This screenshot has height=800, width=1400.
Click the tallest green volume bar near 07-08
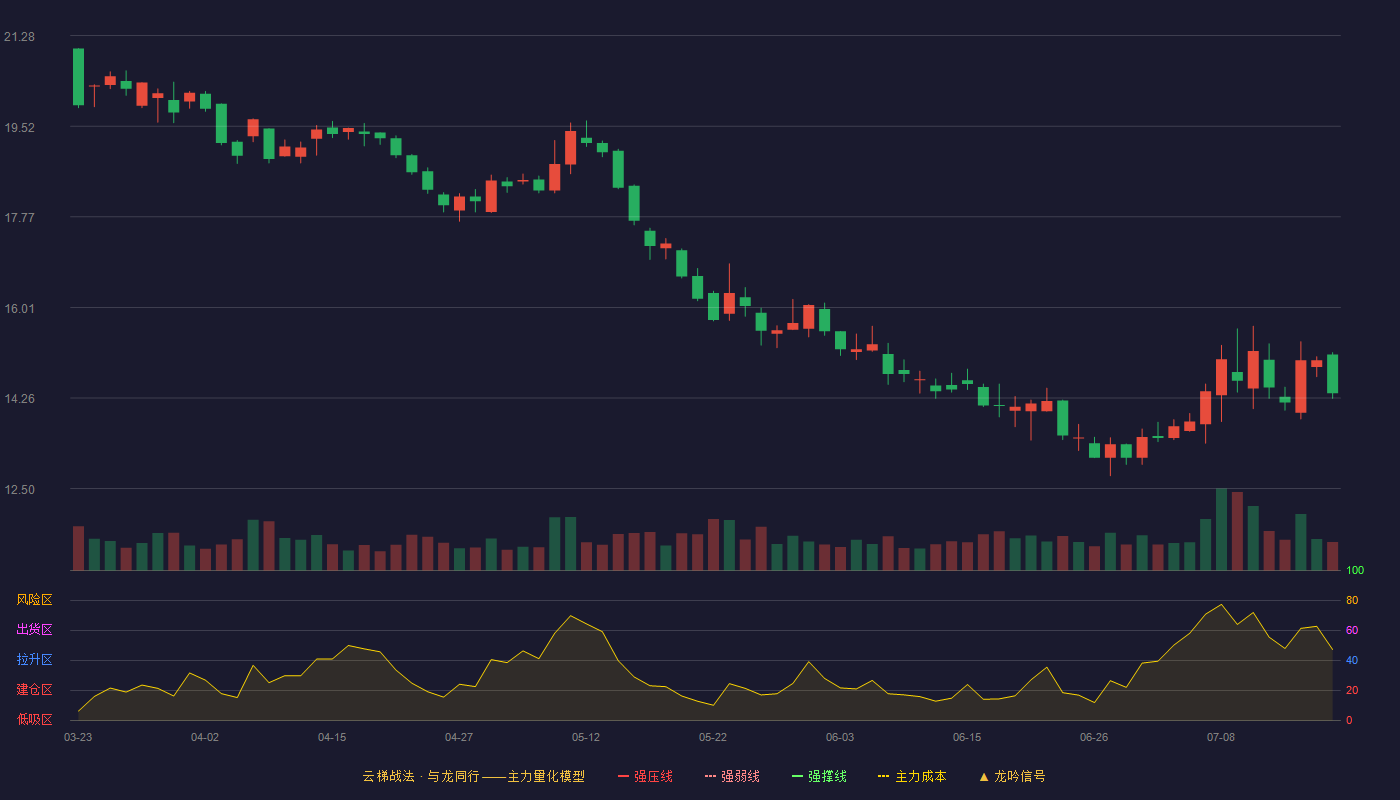[x=1221, y=529]
